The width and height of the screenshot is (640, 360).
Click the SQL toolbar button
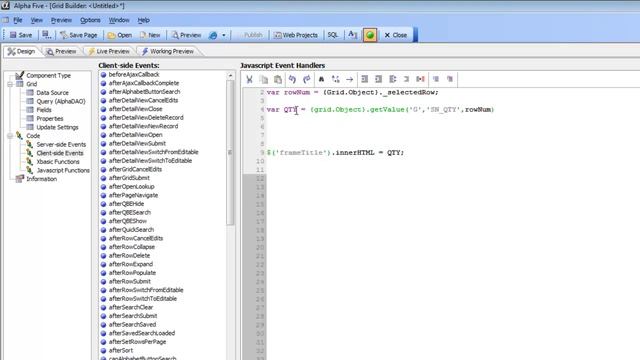click(333, 35)
